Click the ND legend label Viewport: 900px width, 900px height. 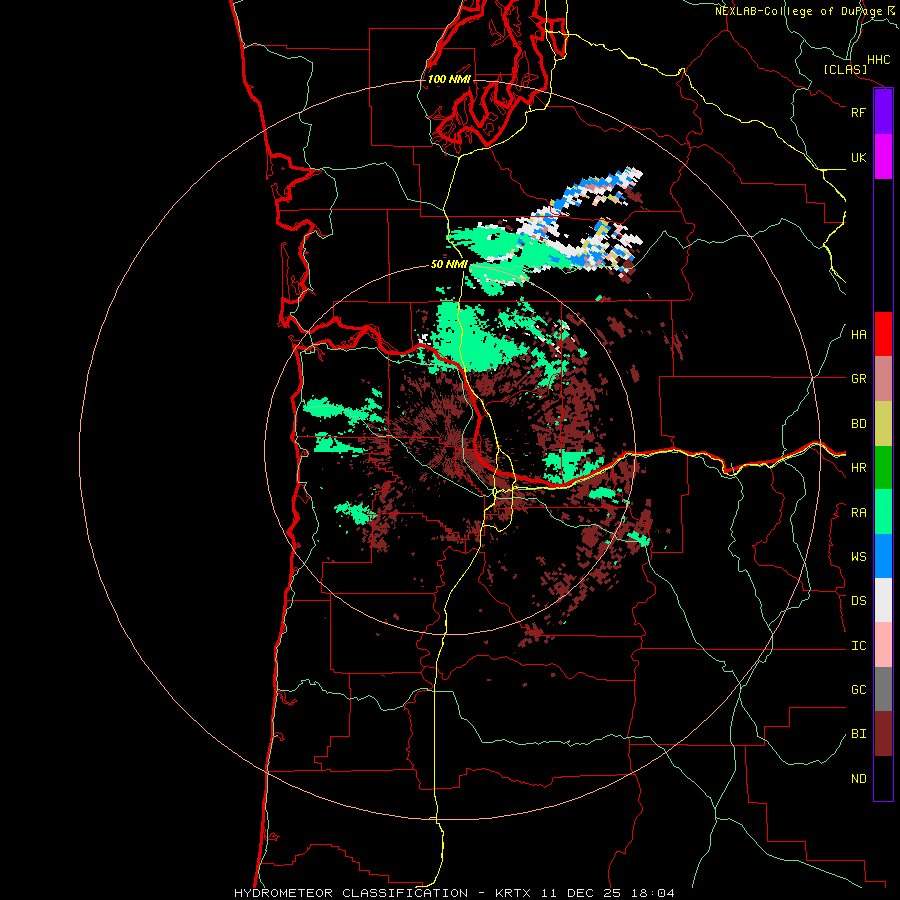(x=858, y=779)
